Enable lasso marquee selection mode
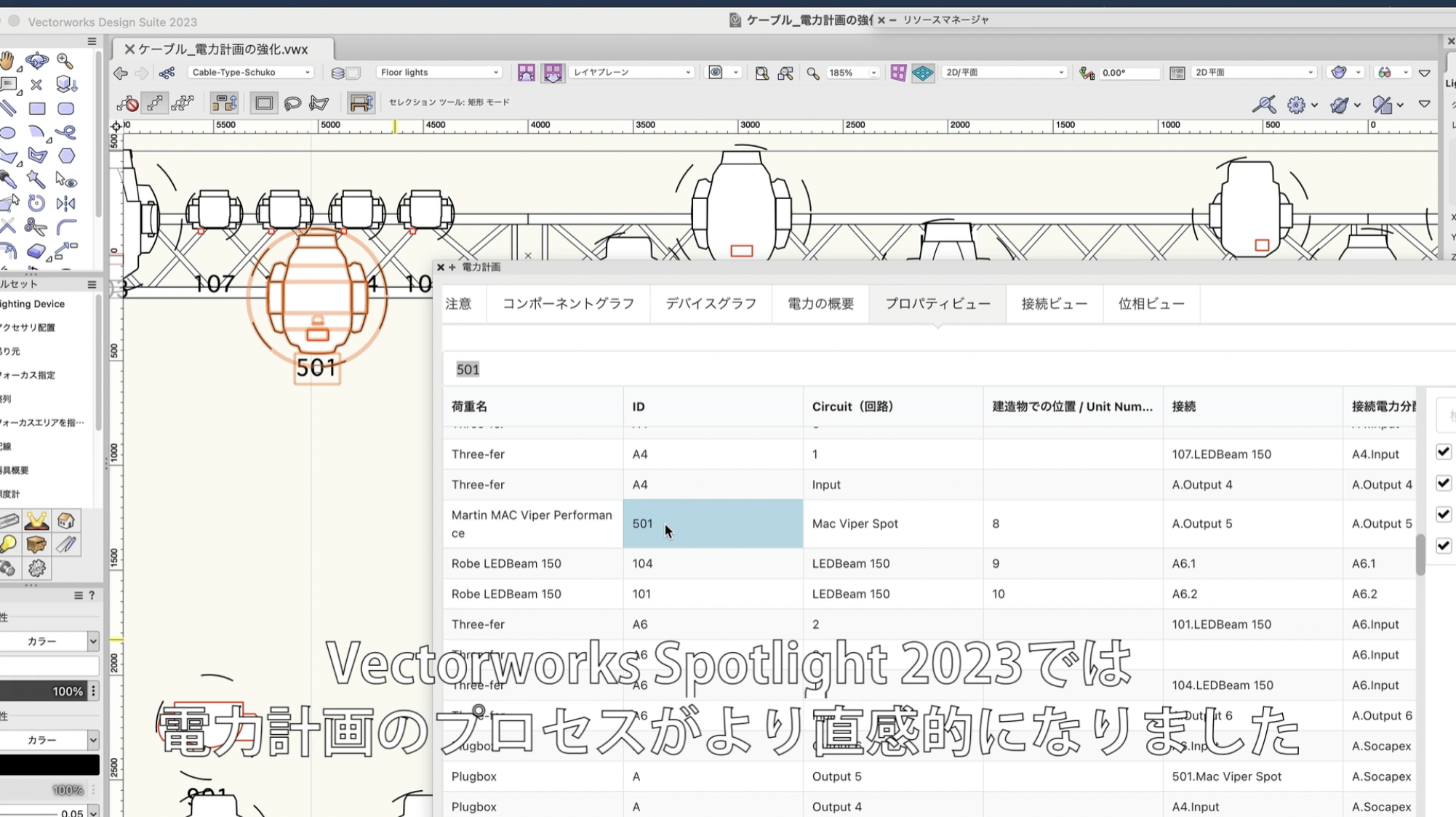This screenshot has height=817, width=1456. click(292, 103)
